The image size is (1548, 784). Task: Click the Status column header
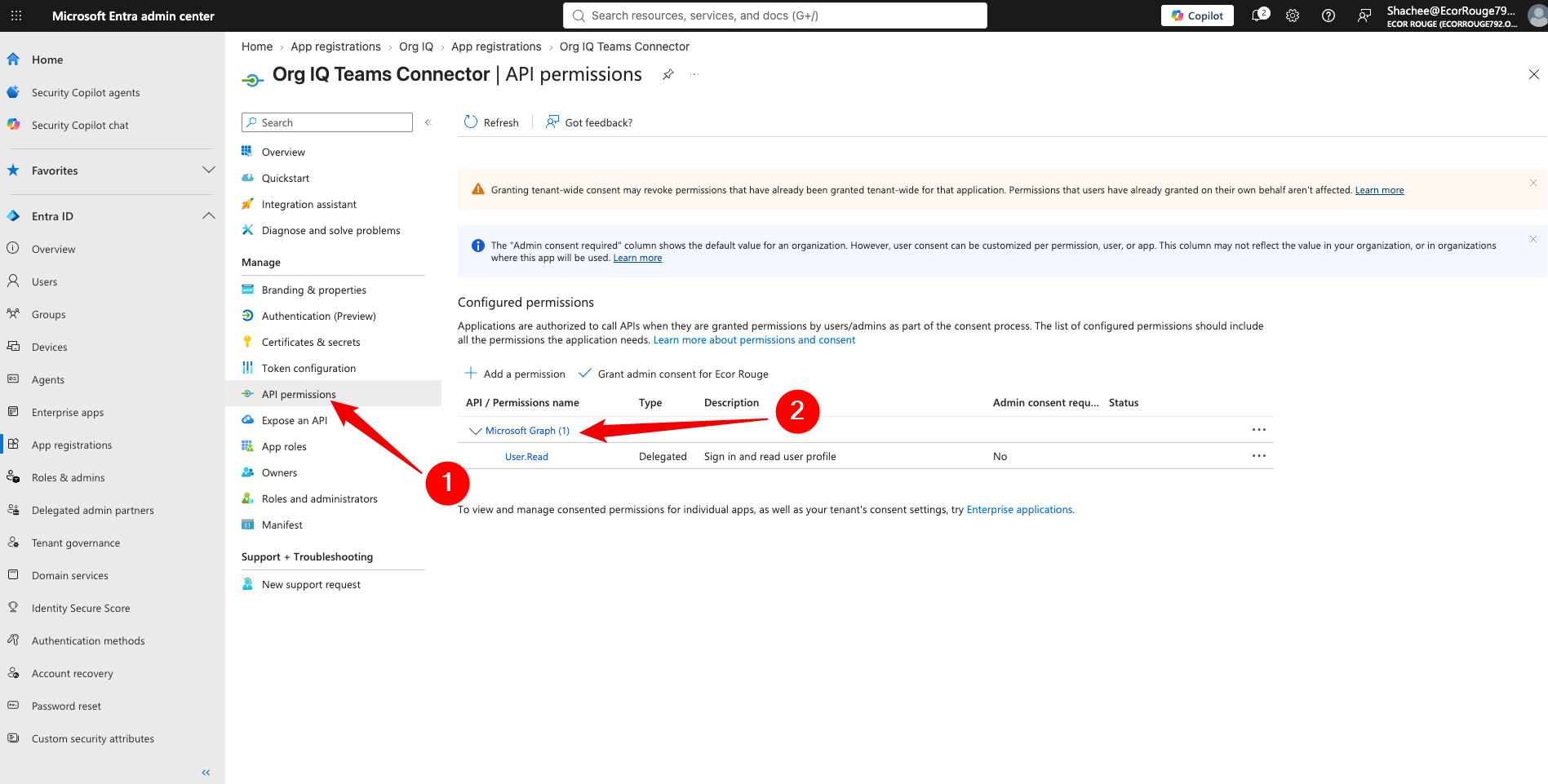(1124, 403)
